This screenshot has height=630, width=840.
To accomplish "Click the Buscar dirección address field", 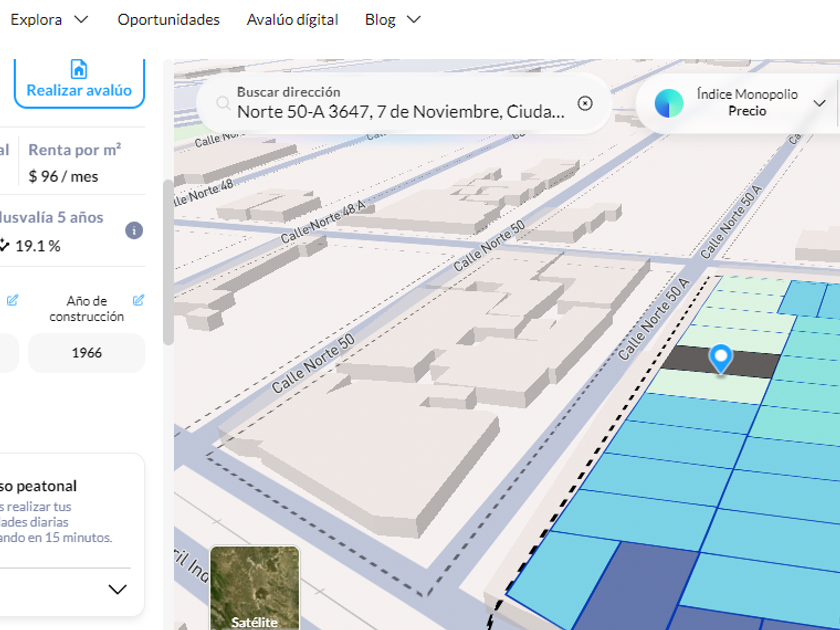I will 400,111.
